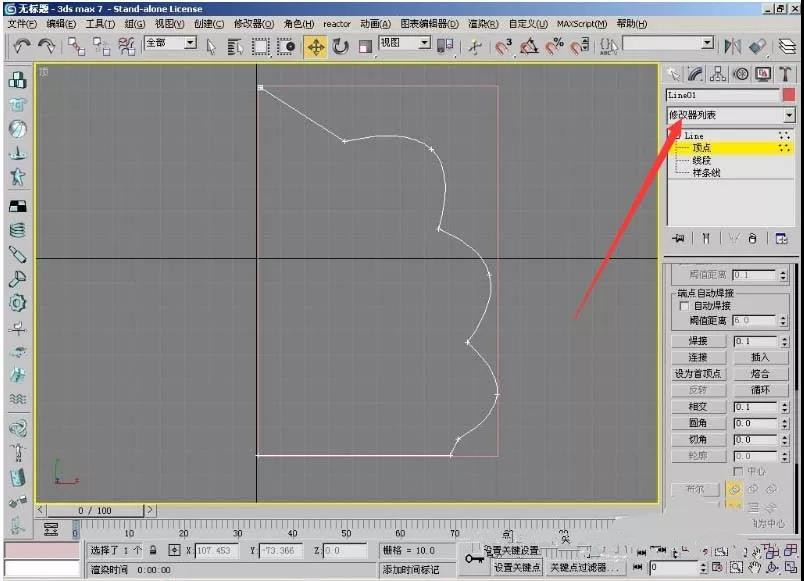This screenshot has height=581, width=804.
Task: Click the Align tool icon
Action: pos(757,47)
